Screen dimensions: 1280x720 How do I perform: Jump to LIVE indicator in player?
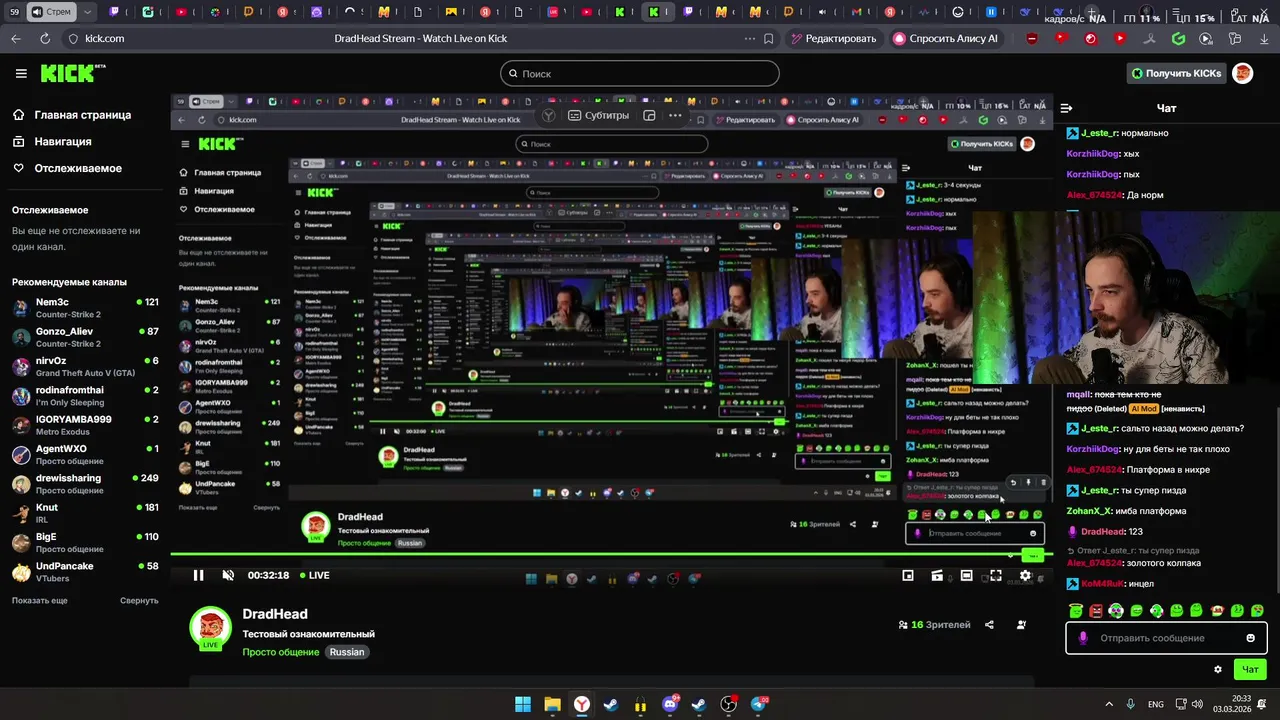[x=313, y=575]
